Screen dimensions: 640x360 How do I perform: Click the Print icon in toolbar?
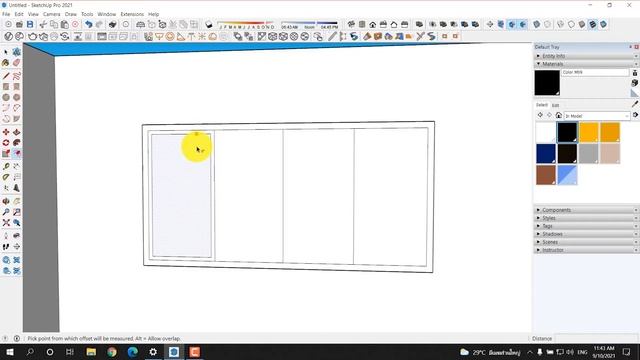[x=113, y=24]
